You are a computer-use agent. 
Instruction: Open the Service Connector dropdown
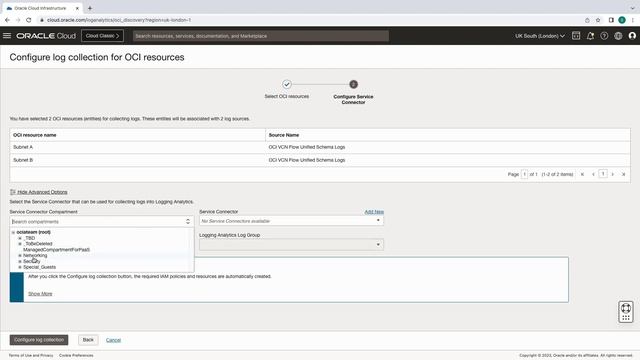point(291,221)
